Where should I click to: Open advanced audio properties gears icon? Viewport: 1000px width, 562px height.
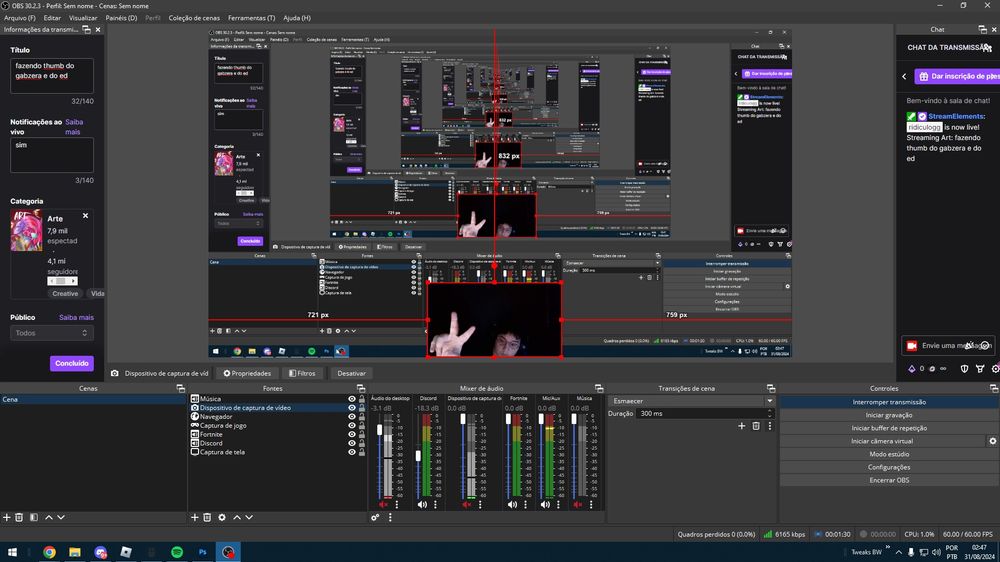click(x=375, y=517)
